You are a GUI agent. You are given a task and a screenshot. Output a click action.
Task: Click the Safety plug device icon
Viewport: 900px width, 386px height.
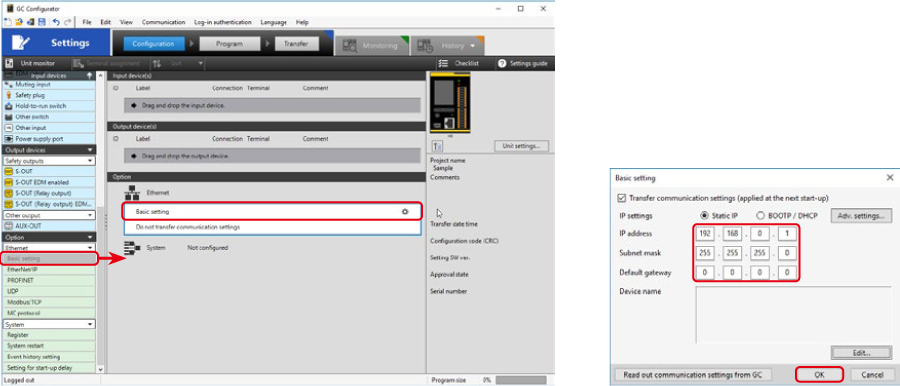point(9,95)
